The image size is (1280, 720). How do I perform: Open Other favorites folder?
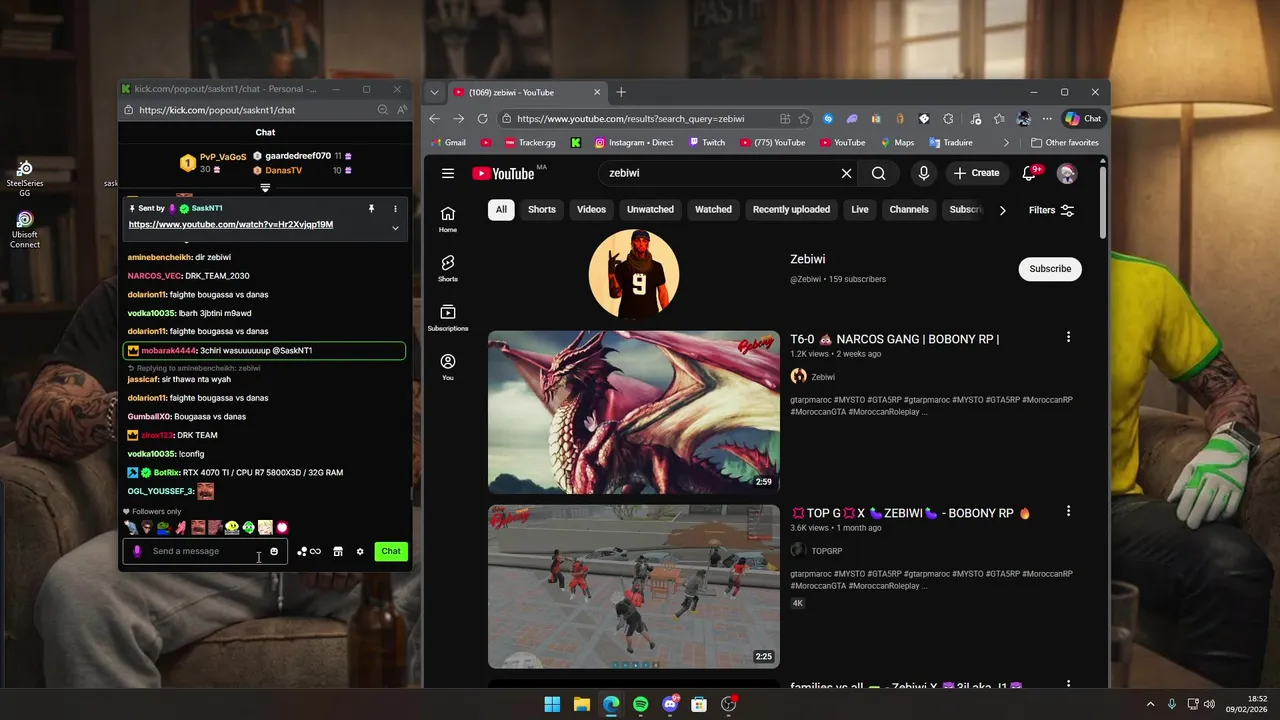(x=1064, y=143)
